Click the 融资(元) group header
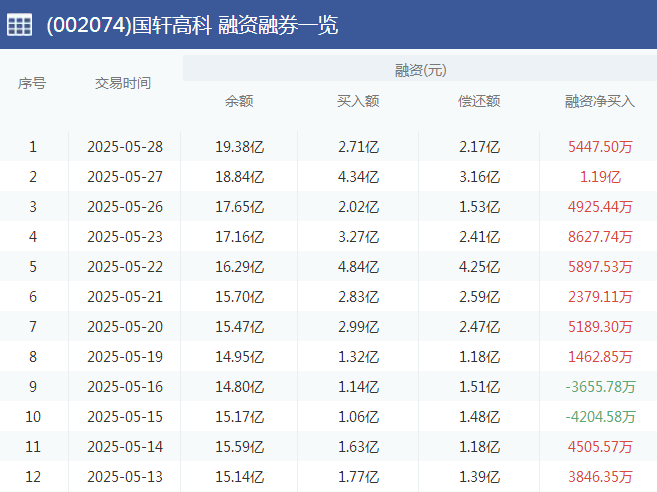This screenshot has width=657, height=492. pos(420,70)
